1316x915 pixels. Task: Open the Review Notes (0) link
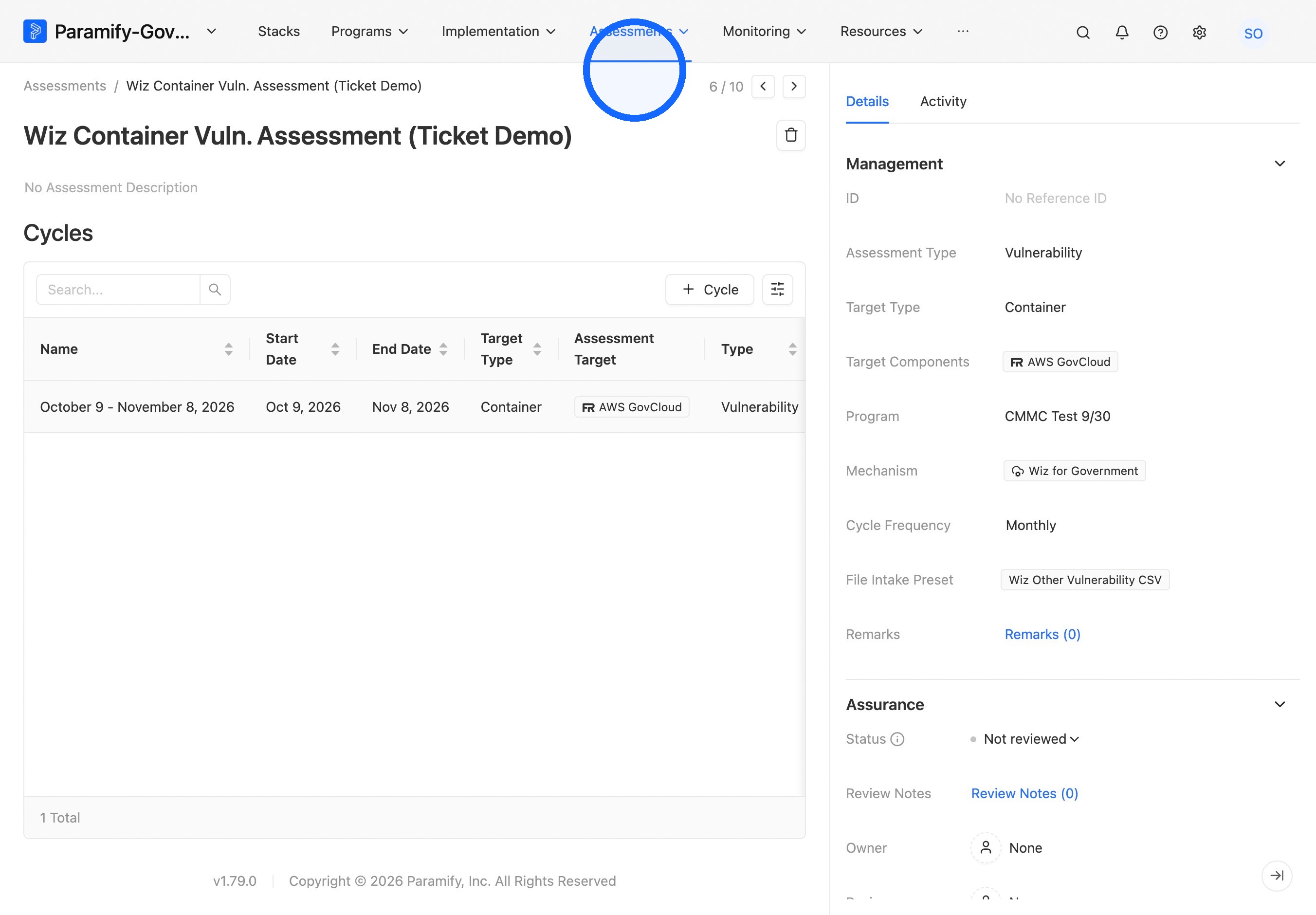click(1025, 793)
